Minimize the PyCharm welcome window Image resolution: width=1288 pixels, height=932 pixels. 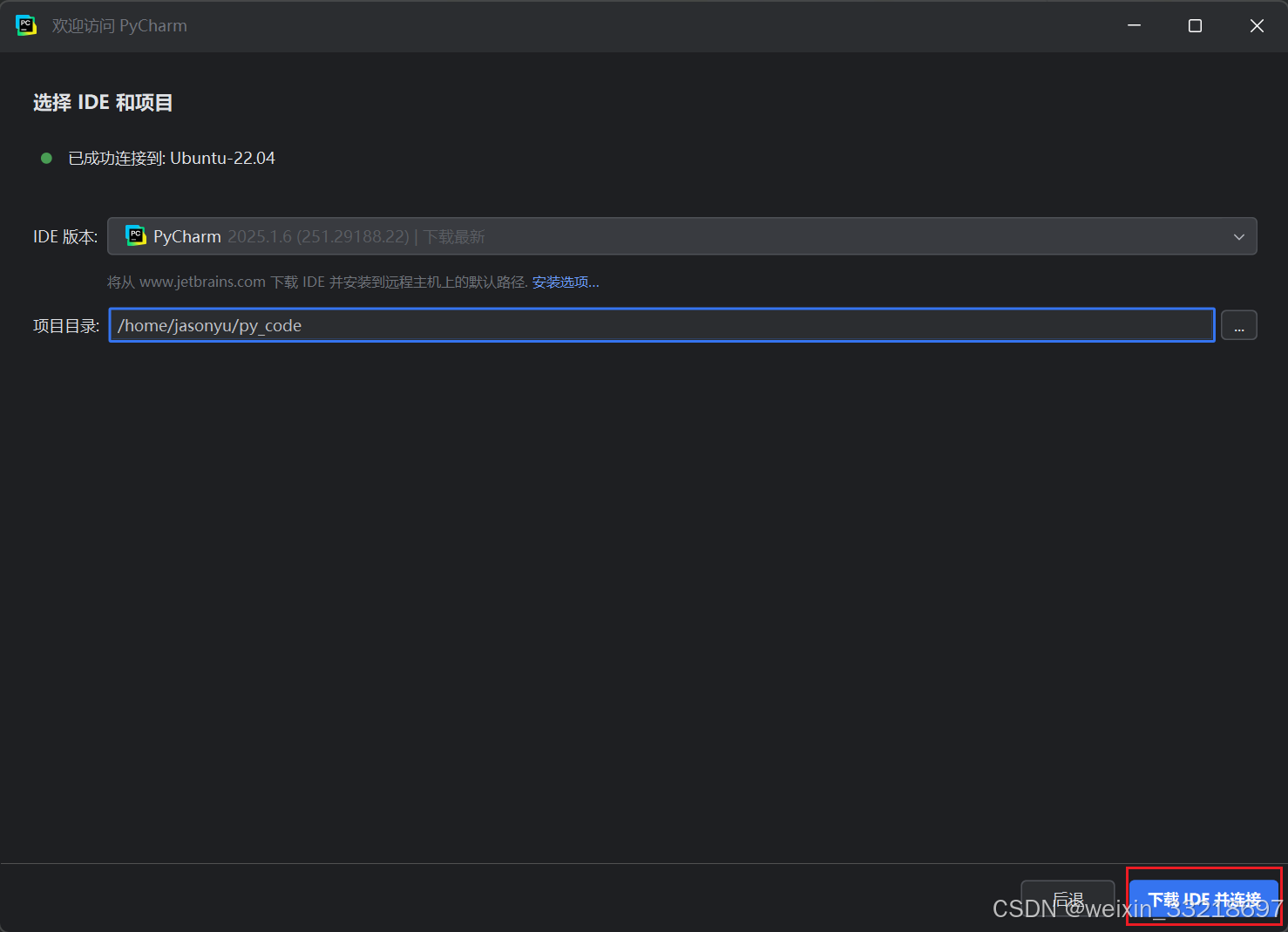pos(1134,25)
